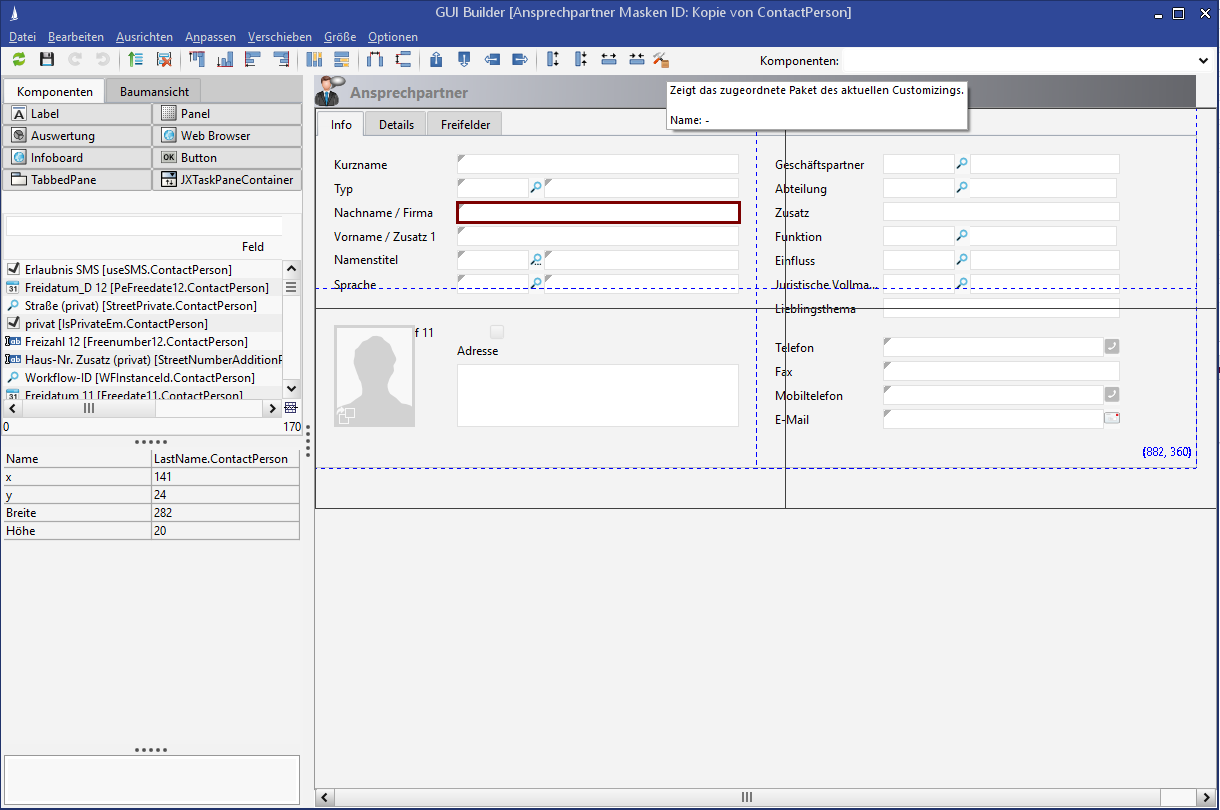Click the down arrow of the field list scrollbar

click(x=291, y=389)
